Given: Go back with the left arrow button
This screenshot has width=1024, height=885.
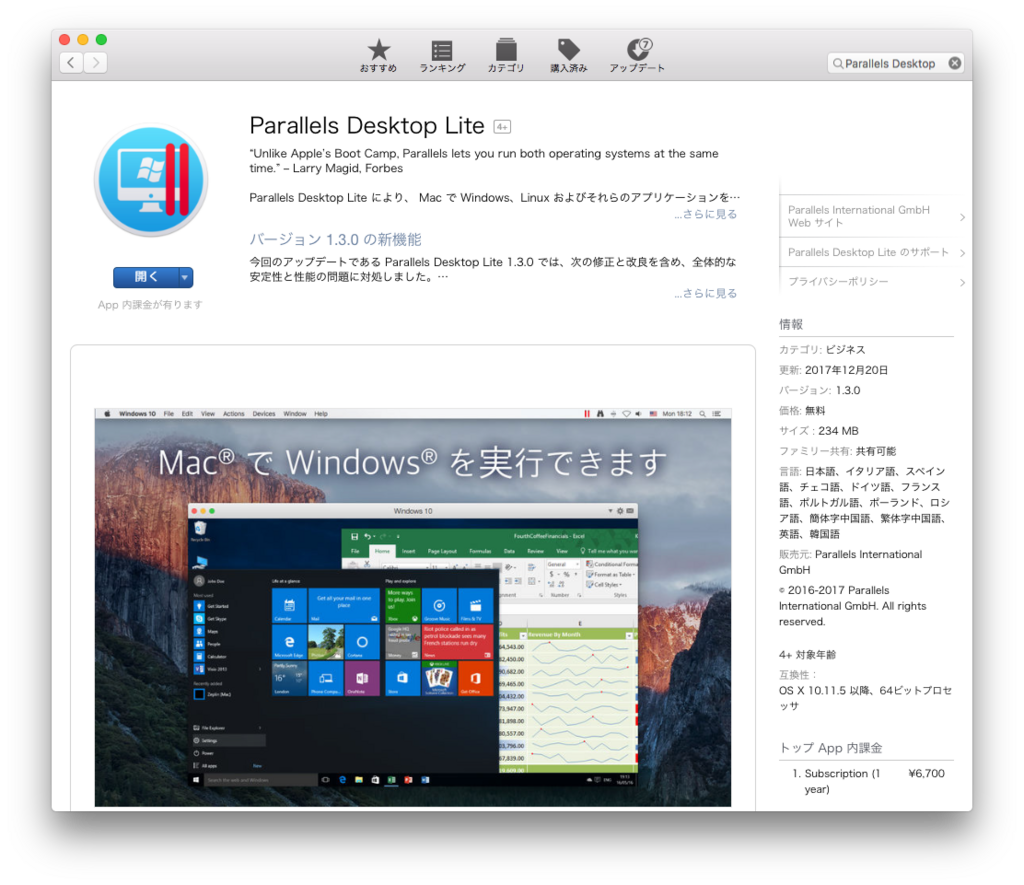Looking at the screenshot, I should pos(71,63).
